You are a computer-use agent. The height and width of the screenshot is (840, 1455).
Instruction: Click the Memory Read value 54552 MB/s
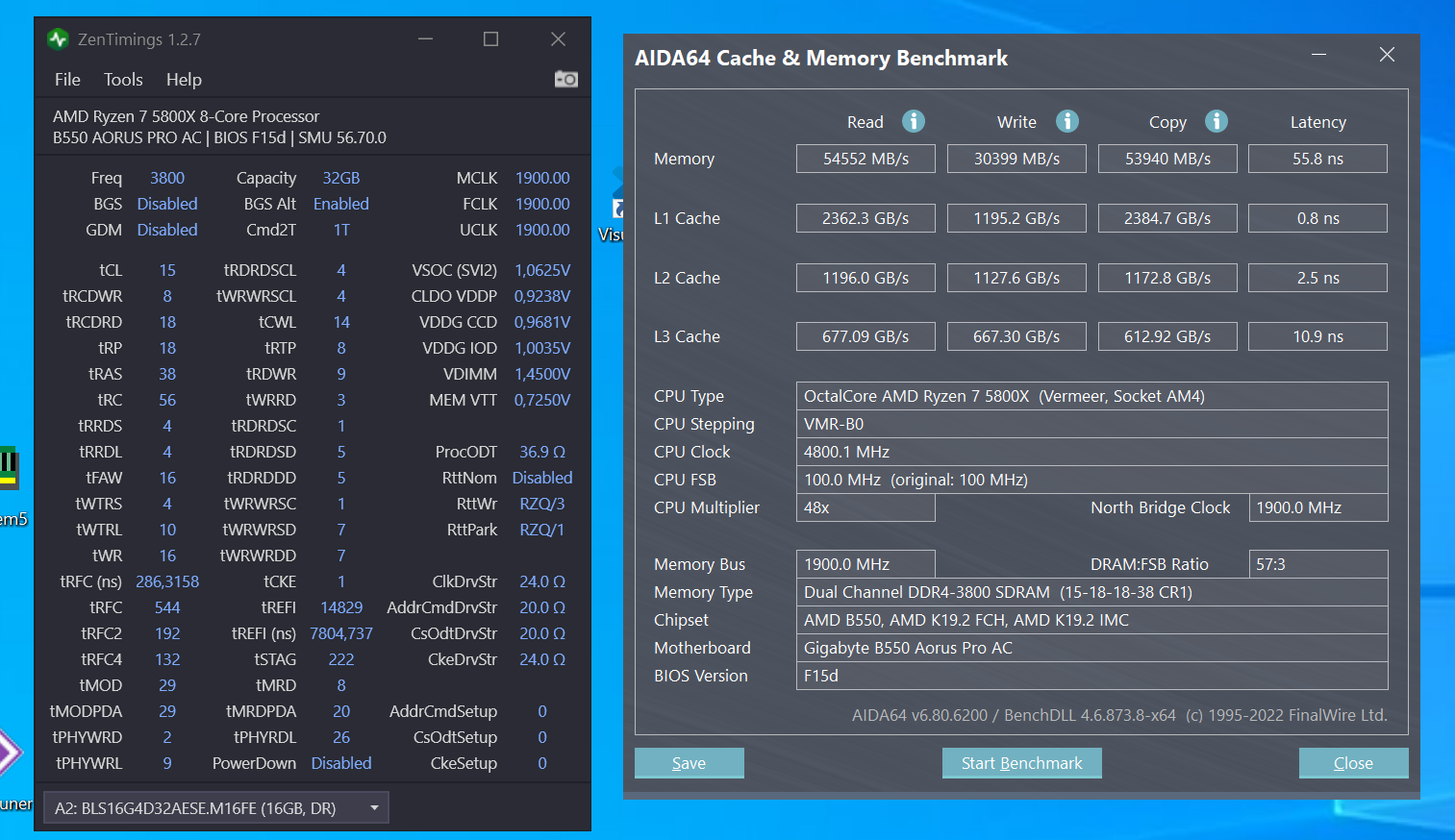tap(865, 159)
